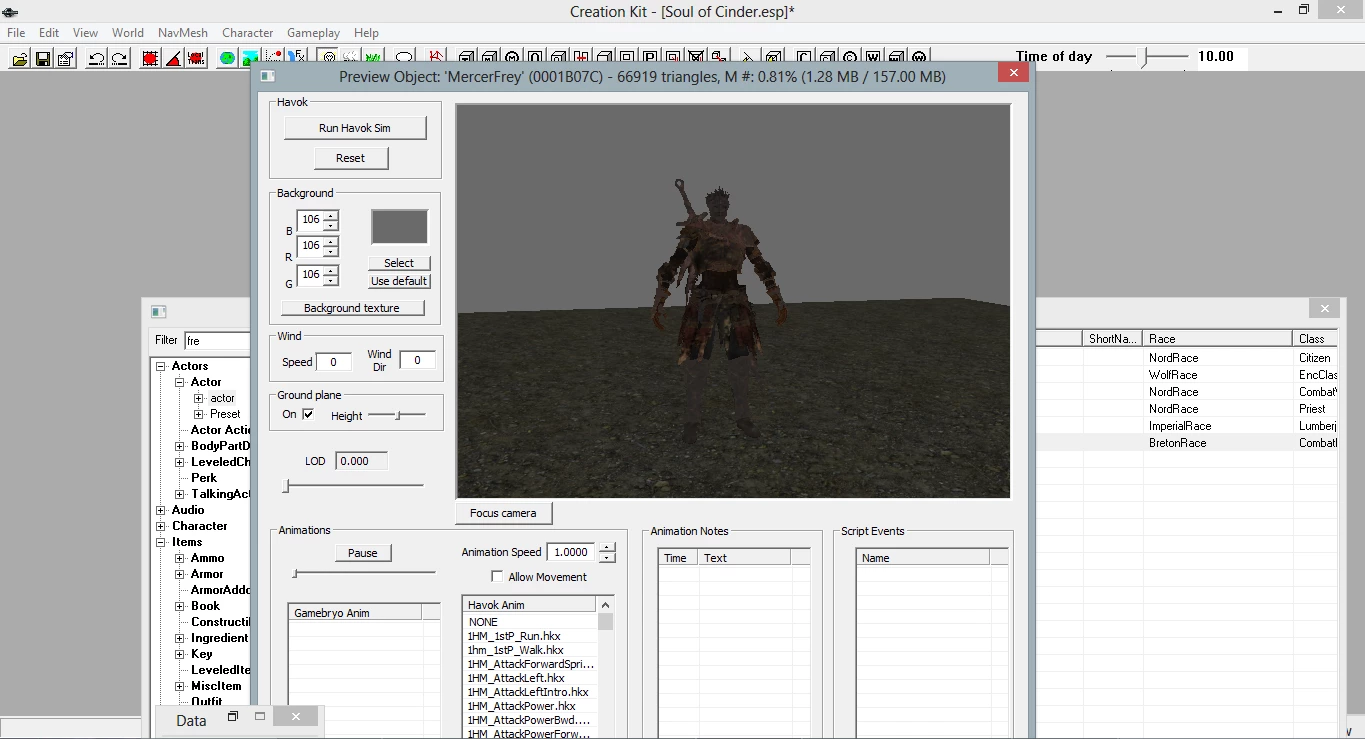The height and width of the screenshot is (739, 1365).
Task: Click the Fx toolbar icon
Action: pos(297,55)
